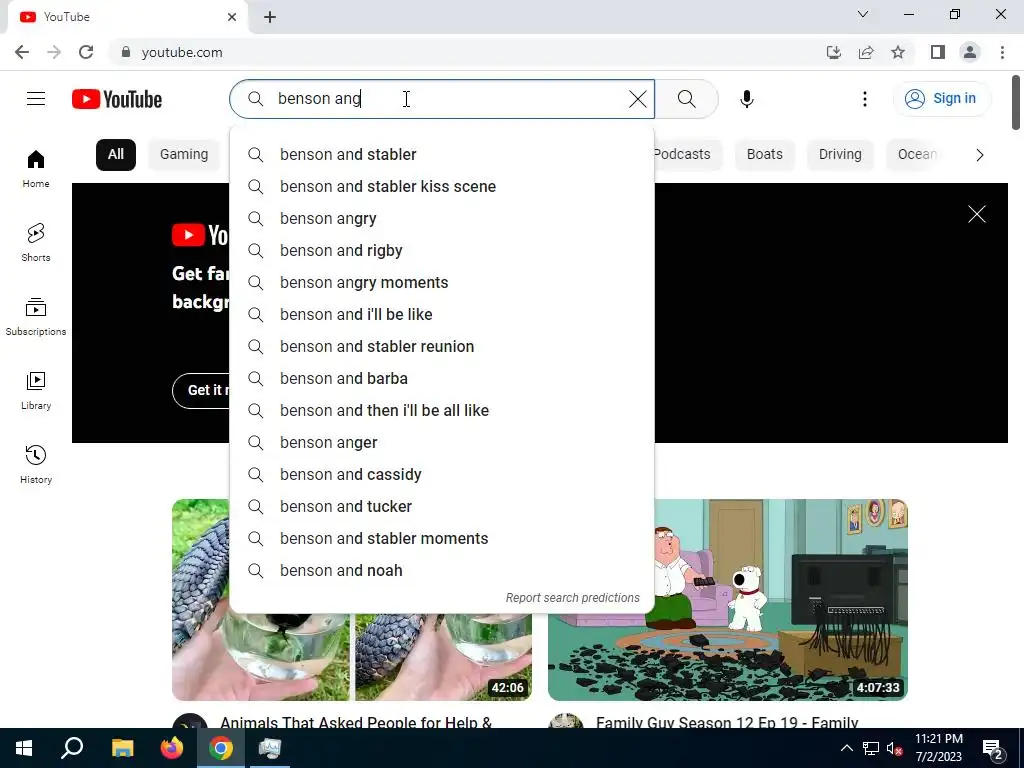Submit search with the magnifier button
This screenshot has width=1024, height=768.
pyautogui.click(x=686, y=99)
